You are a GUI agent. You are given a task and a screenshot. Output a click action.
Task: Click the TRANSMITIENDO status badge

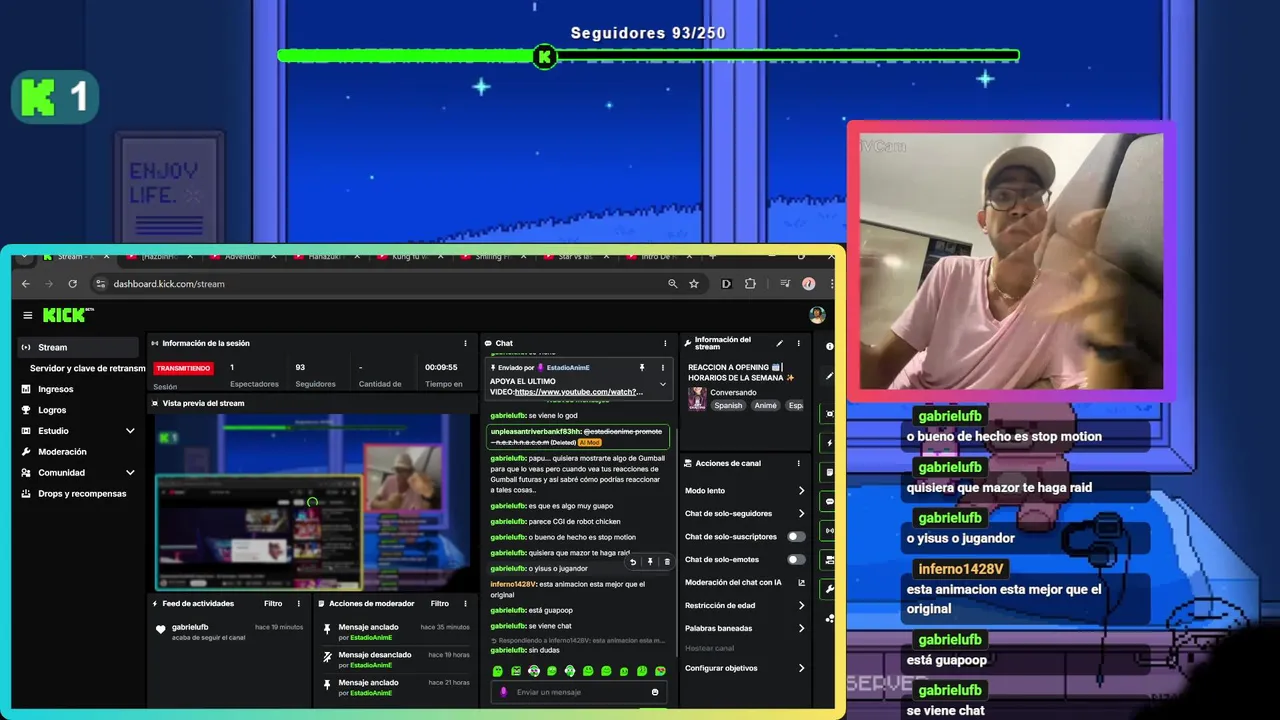tap(183, 368)
